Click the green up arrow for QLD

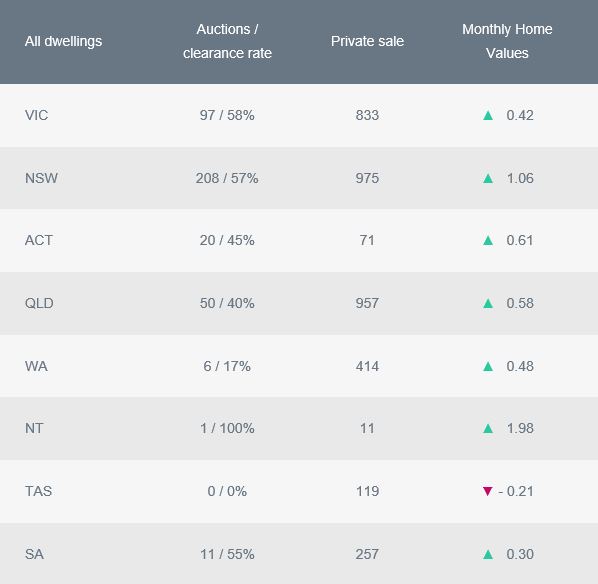click(x=488, y=303)
